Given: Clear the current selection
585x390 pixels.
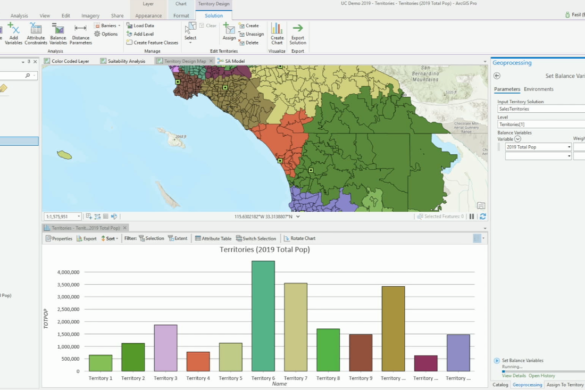Looking at the screenshot, I should 208,25.
